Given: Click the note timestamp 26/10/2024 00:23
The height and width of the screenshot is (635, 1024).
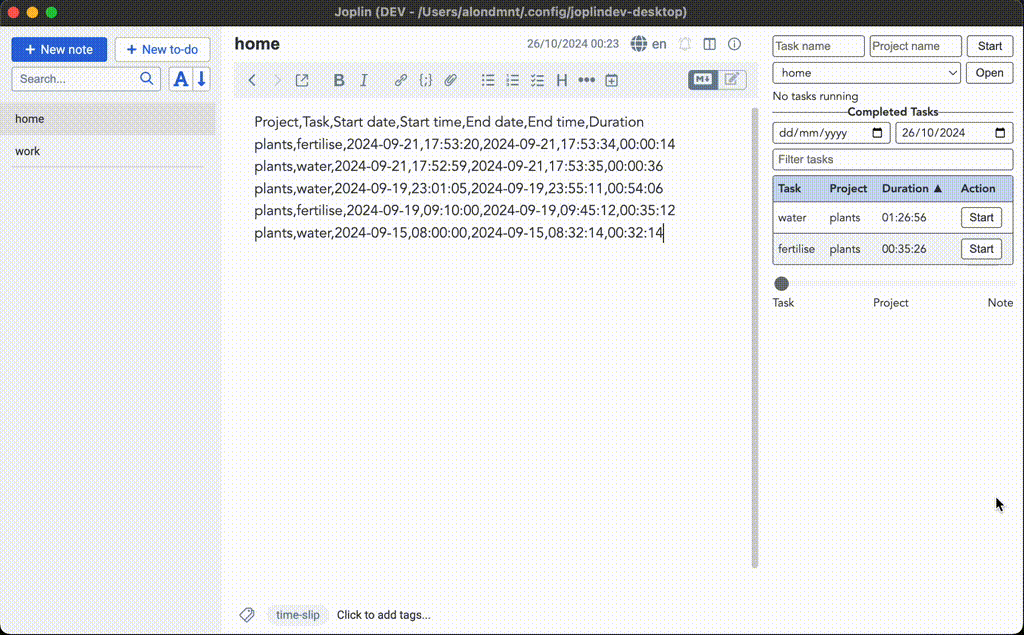Looking at the screenshot, I should 573,44.
